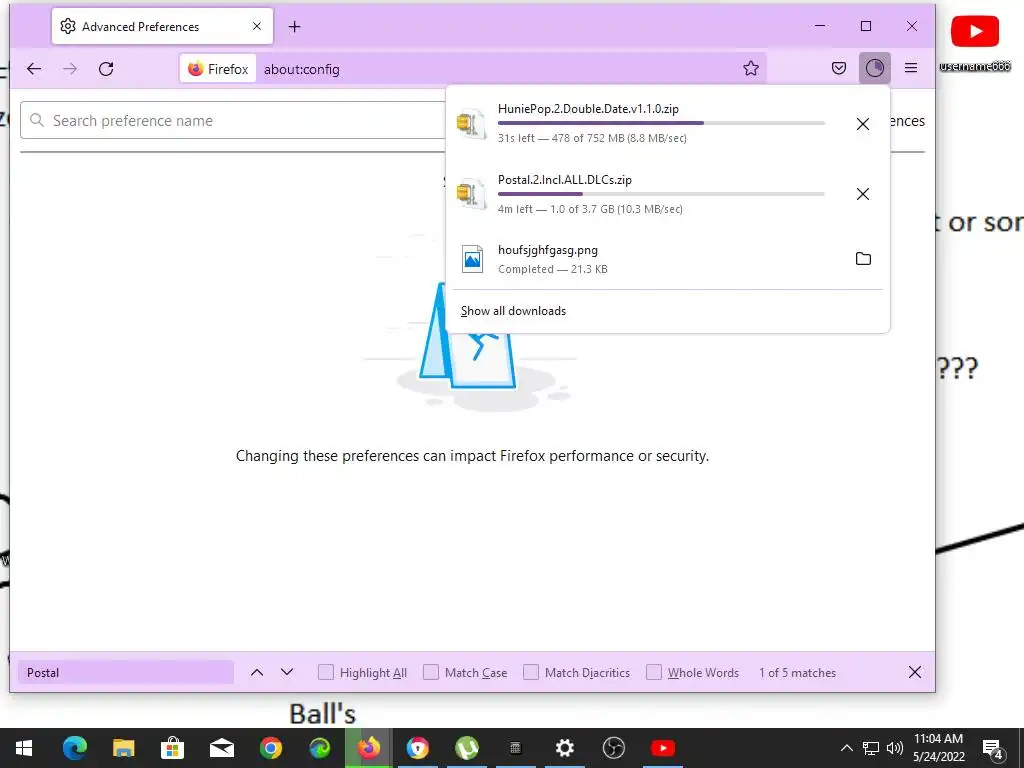Click the HuniePop zip archive icon
The height and width of the screenshot is (768, 1024).
coord(471,124)
